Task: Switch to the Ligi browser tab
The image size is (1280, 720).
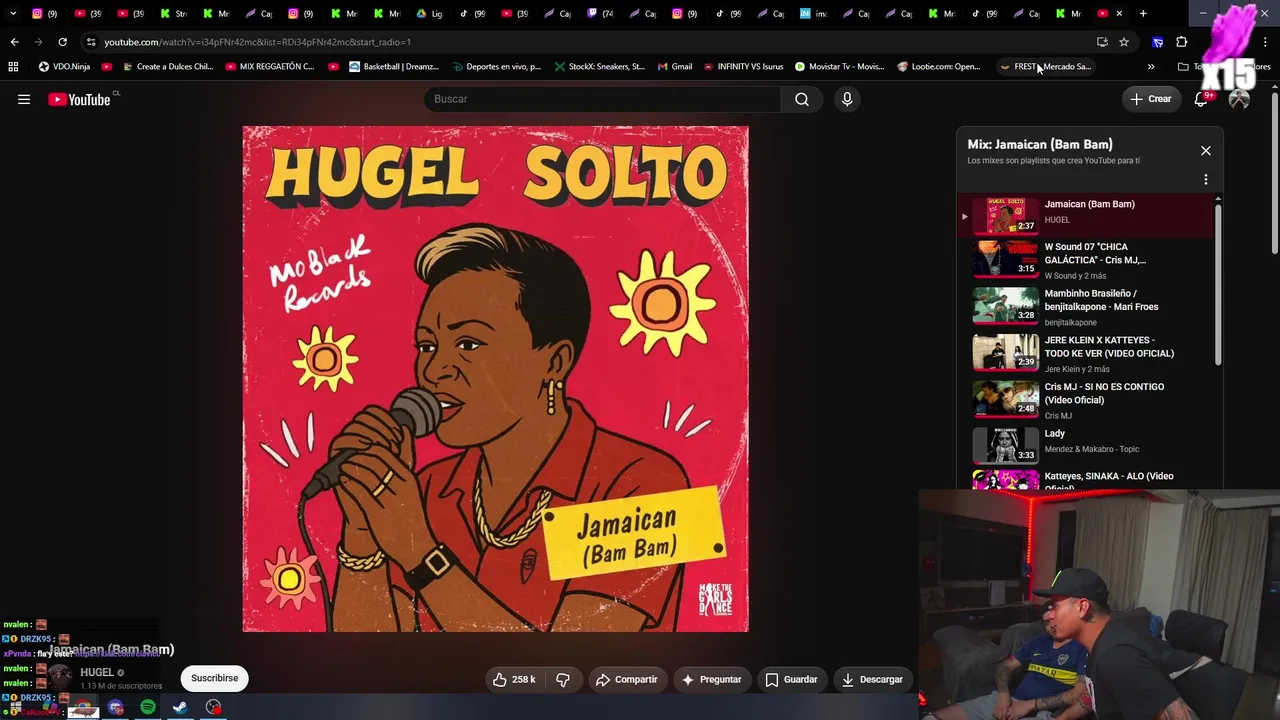Action: (x=429, y=13)
